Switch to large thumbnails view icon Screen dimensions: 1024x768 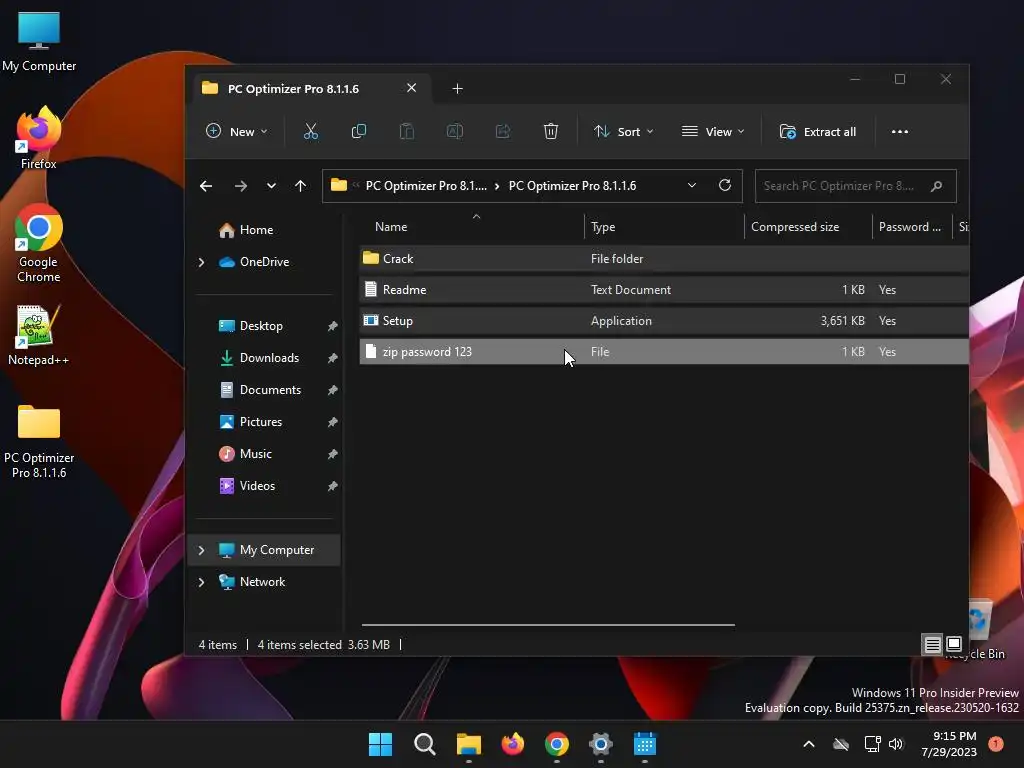953,645
